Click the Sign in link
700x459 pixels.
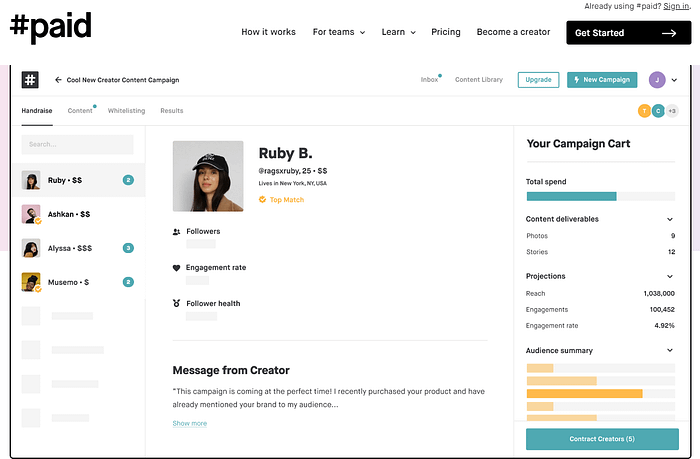(676, 6)
